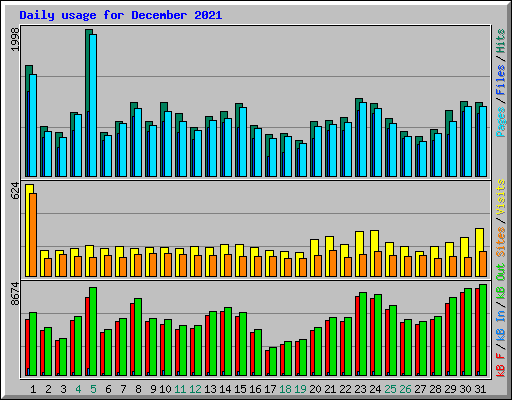
Task: Click the cyan files bar for day 23
Action: coord(363,139)
